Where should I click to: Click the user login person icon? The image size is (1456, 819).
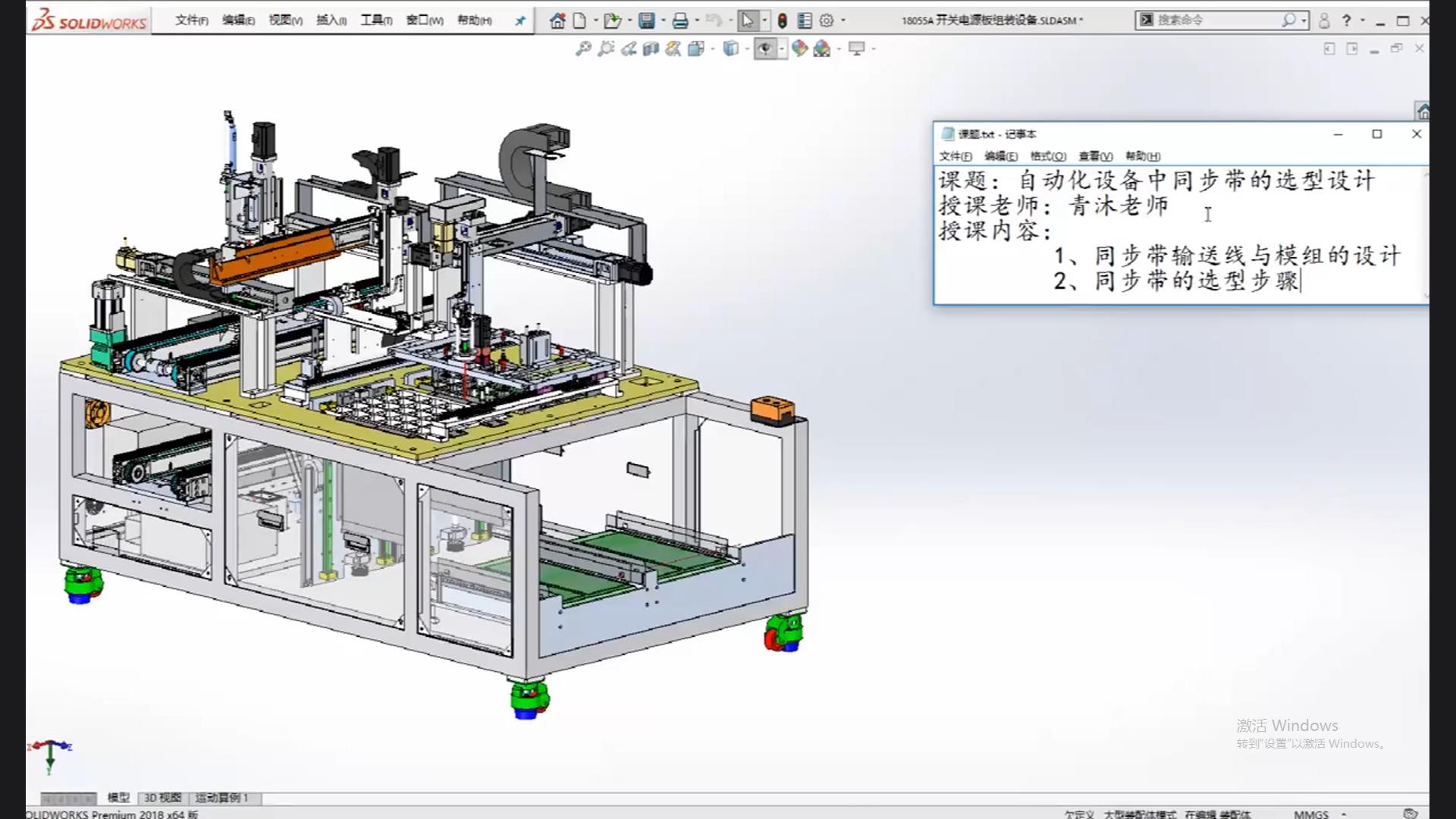coord(1324,20)
